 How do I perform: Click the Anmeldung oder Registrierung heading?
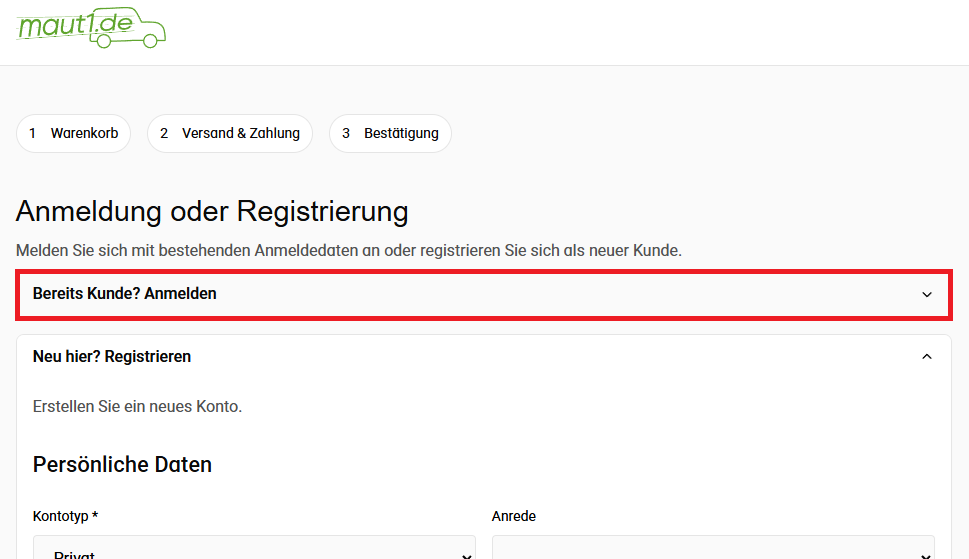tap(212, 212)
